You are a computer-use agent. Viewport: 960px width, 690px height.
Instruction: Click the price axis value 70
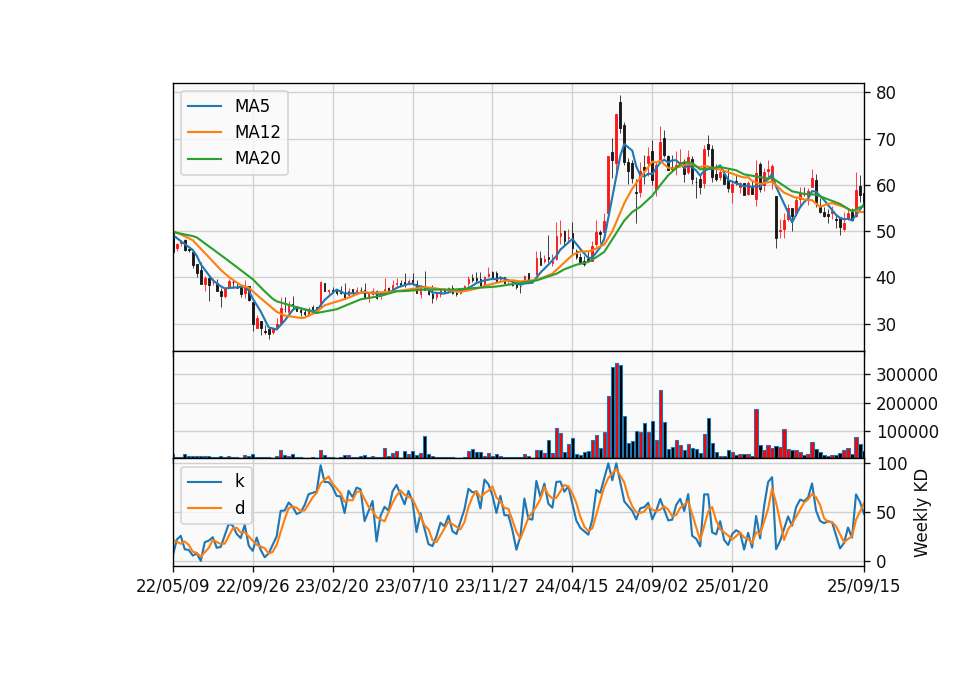[x=886, y=140]
